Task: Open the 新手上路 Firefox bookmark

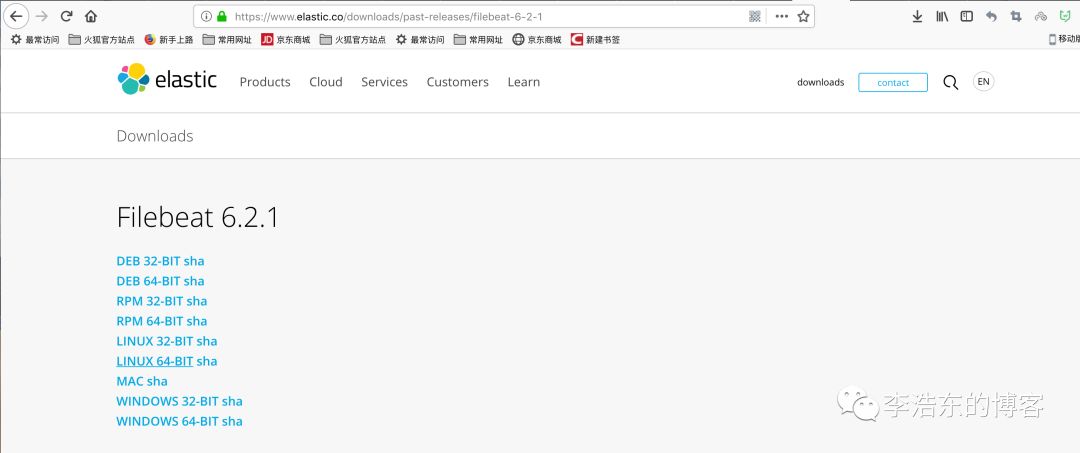Action: [169, 40]
